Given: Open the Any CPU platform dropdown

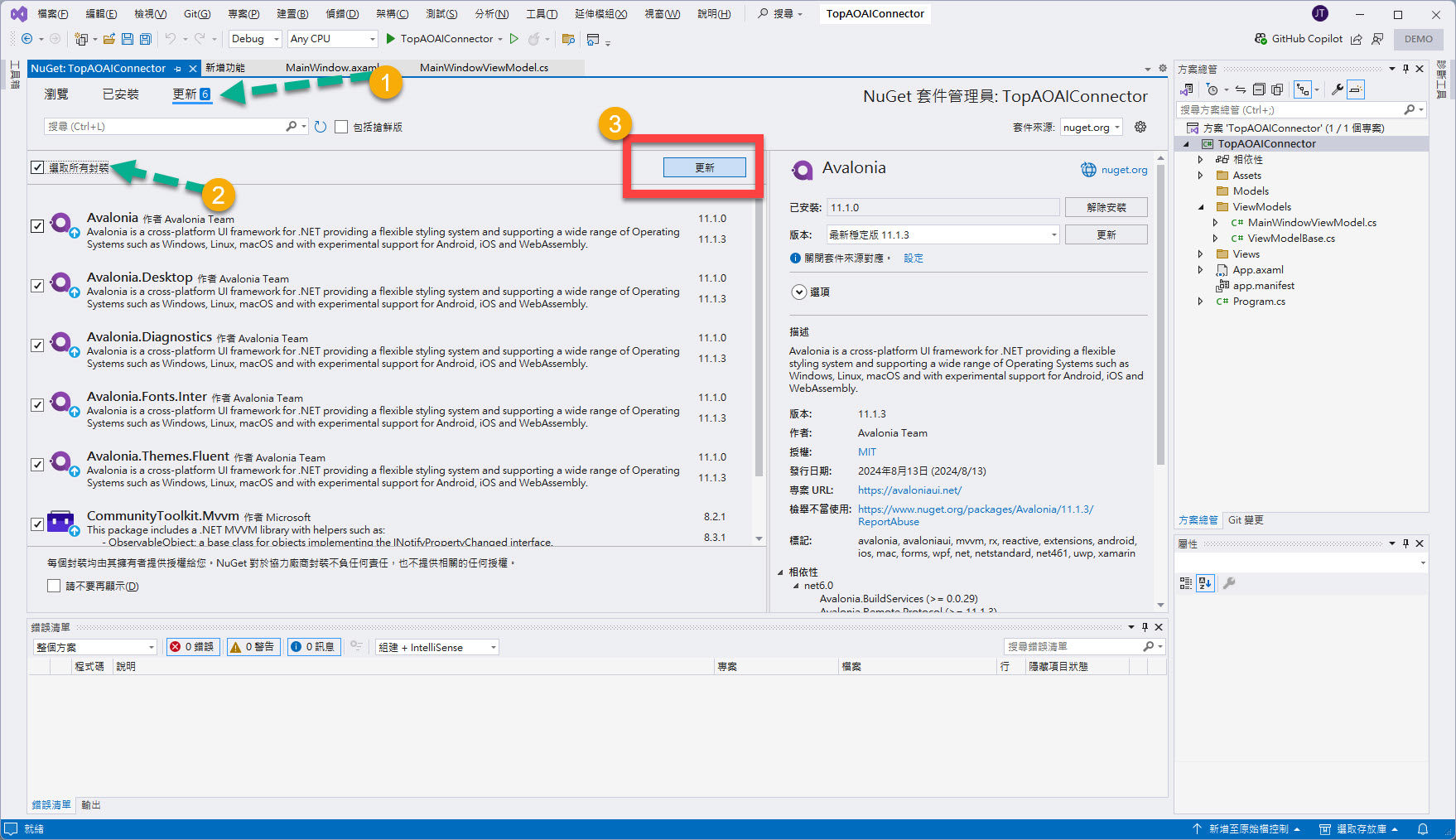Looking at the screenshot, I should pyautogui.click(x=332, y=39).
